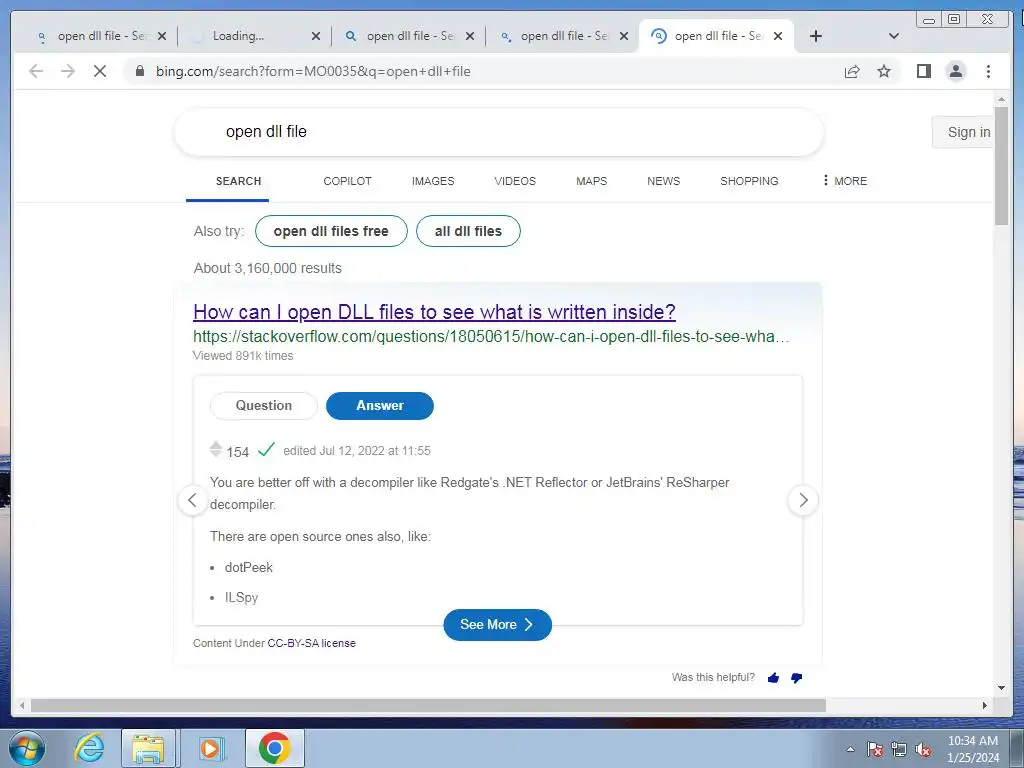Image resolution: width=1024 pixels, height=768 pixels.
Task: Open volume speaker tray icon
Action: [x=923, y=749]
